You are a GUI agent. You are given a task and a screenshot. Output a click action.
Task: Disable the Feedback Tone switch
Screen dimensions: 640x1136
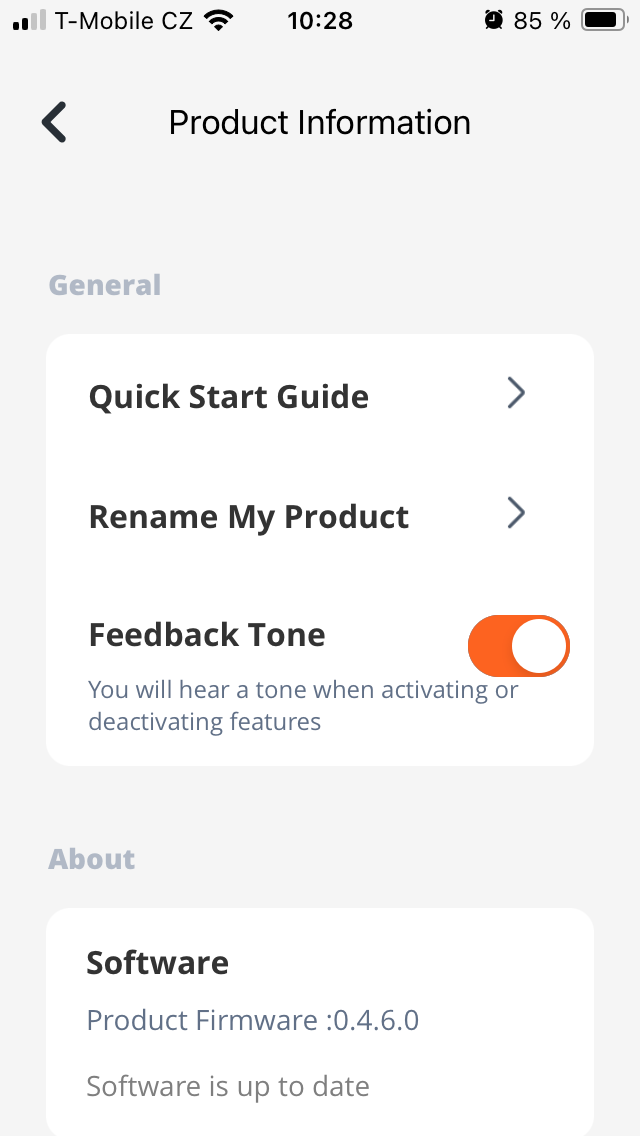[x=518, y=646]
